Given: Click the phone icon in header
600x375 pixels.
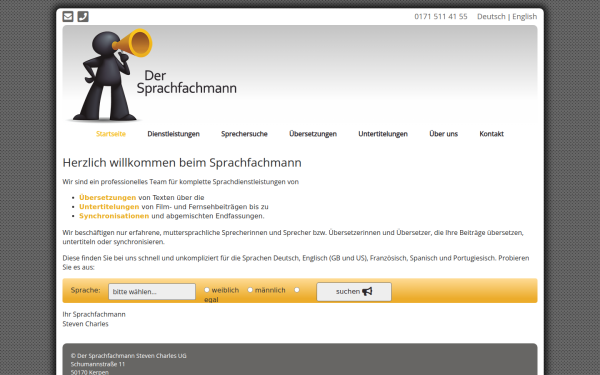Looking at the screenshot, I should pos(83,16).
